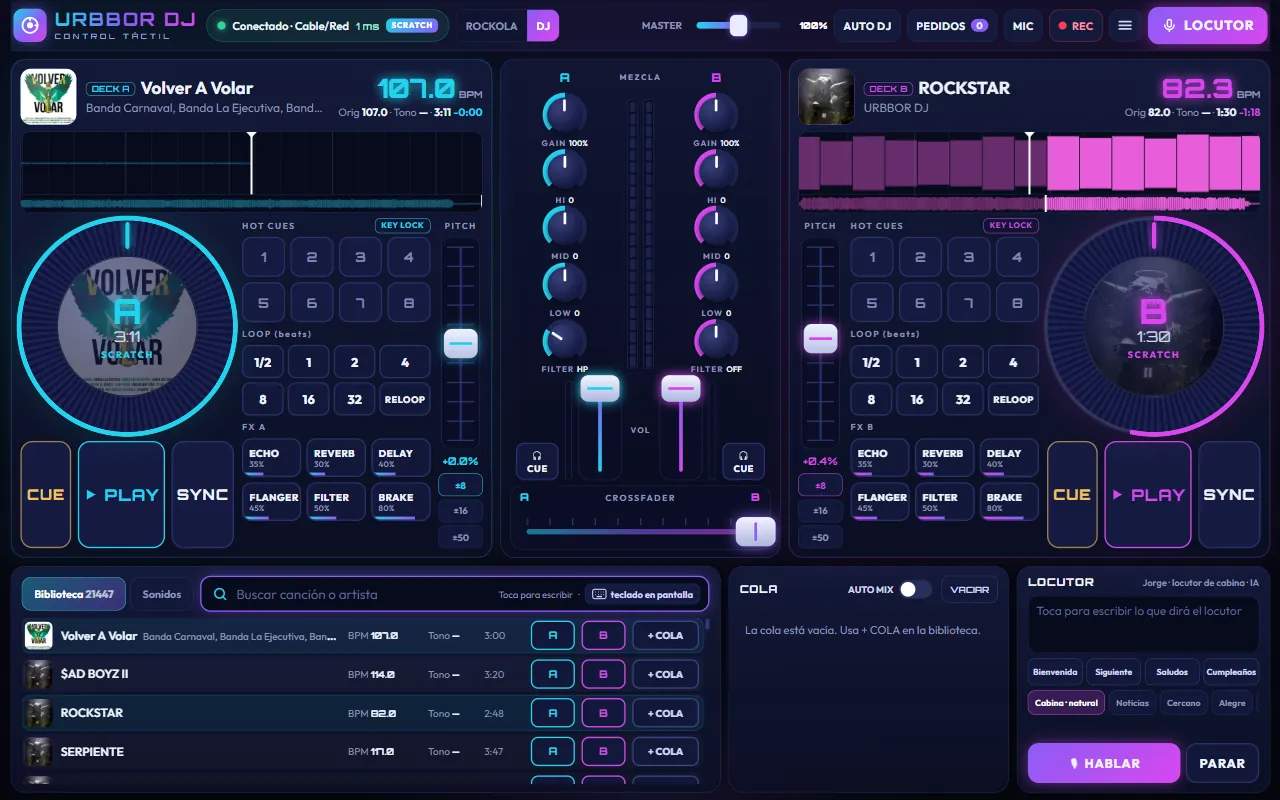This screenshot has width=1280, height=800.
Task: Select the $AD BOYZ II cover in the library
Action: [39, 674]
